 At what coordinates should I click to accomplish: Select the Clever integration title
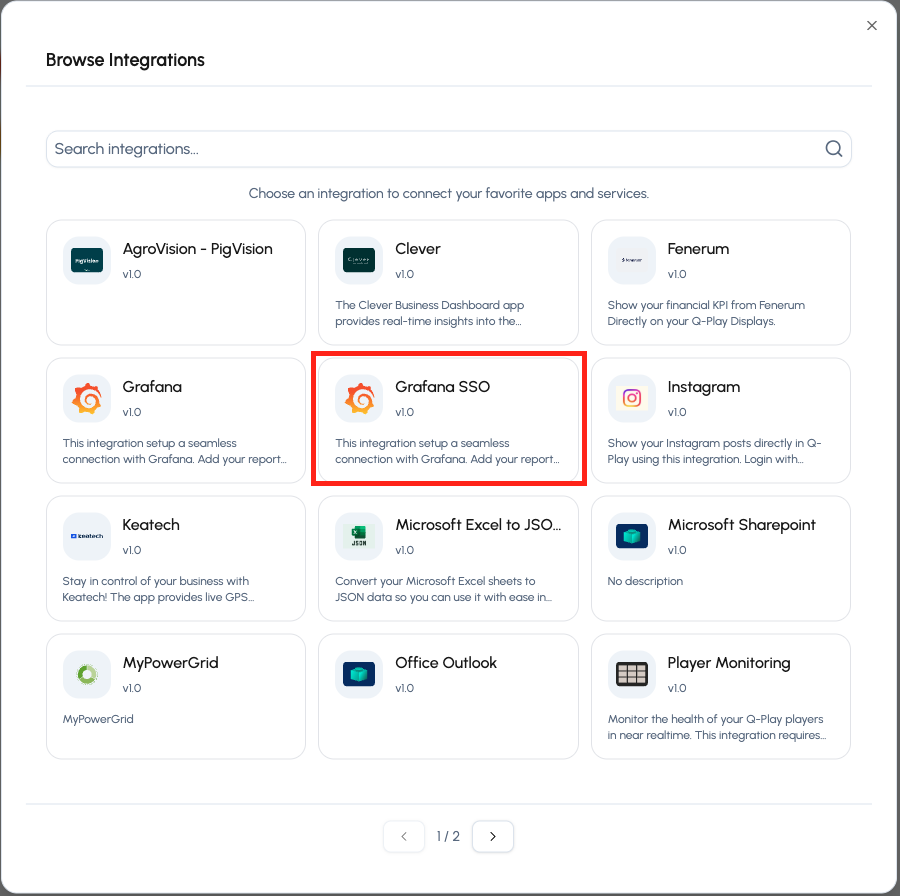[x=418, y=249]
